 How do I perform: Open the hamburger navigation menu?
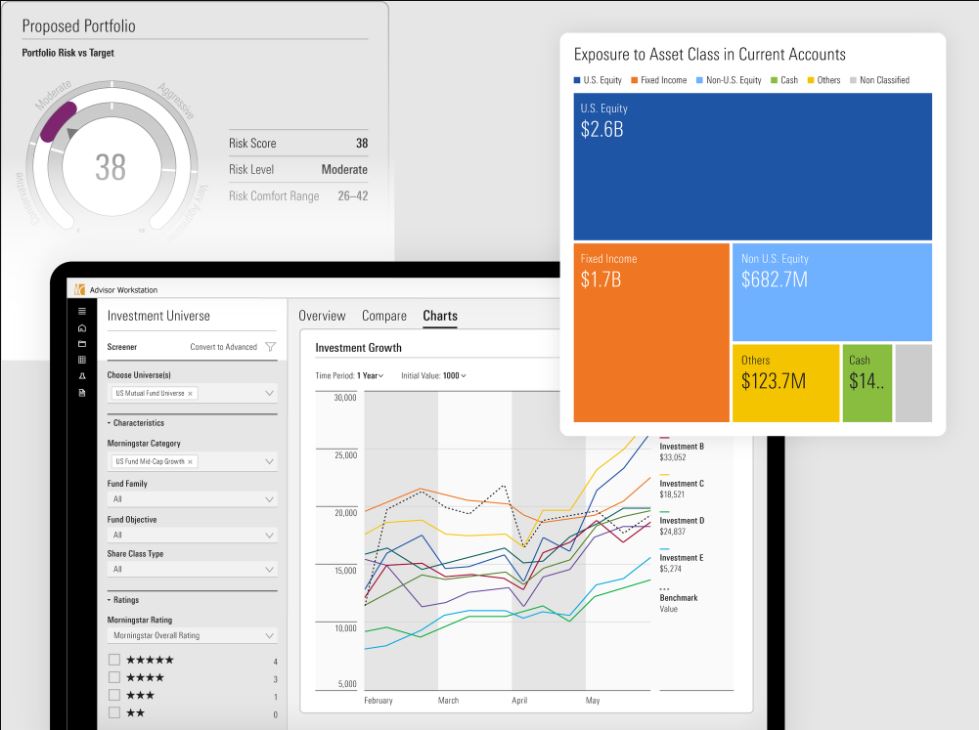[x=81, y=309]
